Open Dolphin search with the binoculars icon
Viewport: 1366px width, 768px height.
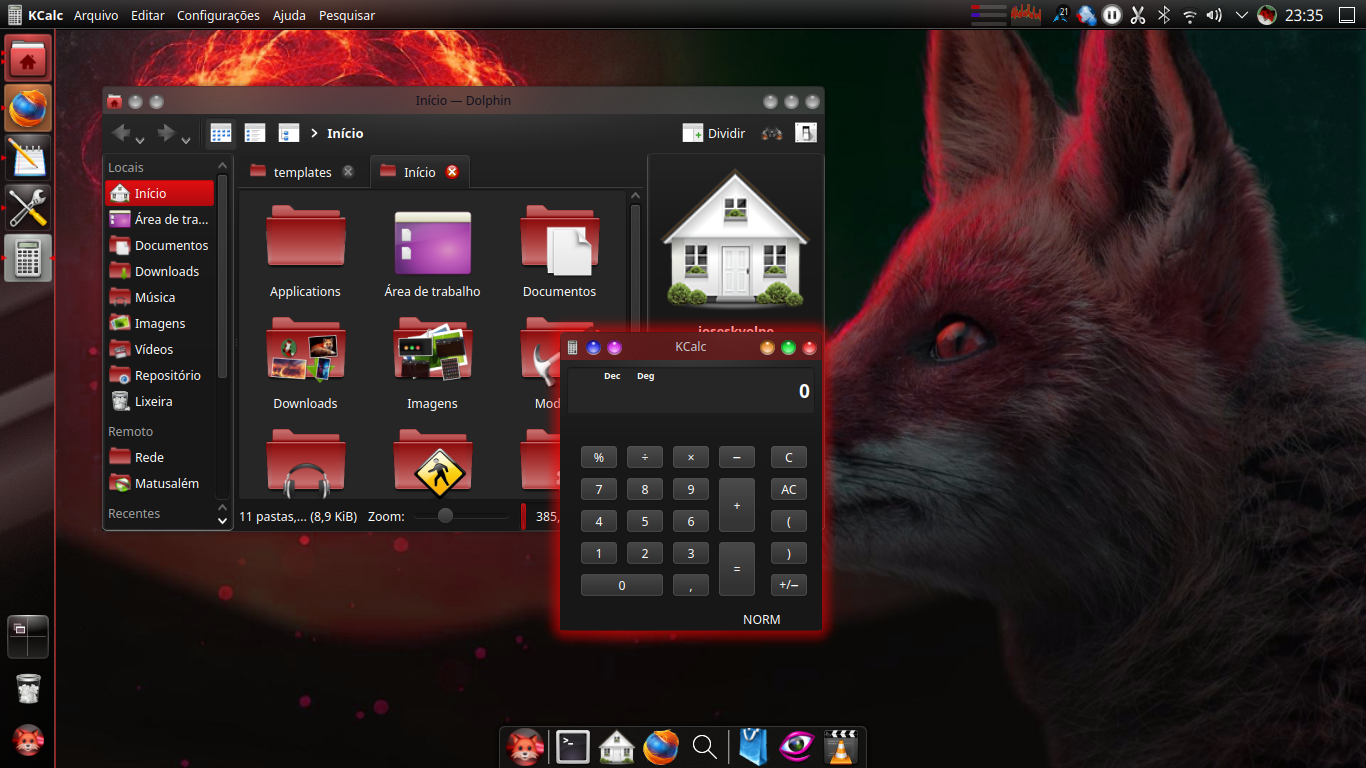(x=771, y=133)
